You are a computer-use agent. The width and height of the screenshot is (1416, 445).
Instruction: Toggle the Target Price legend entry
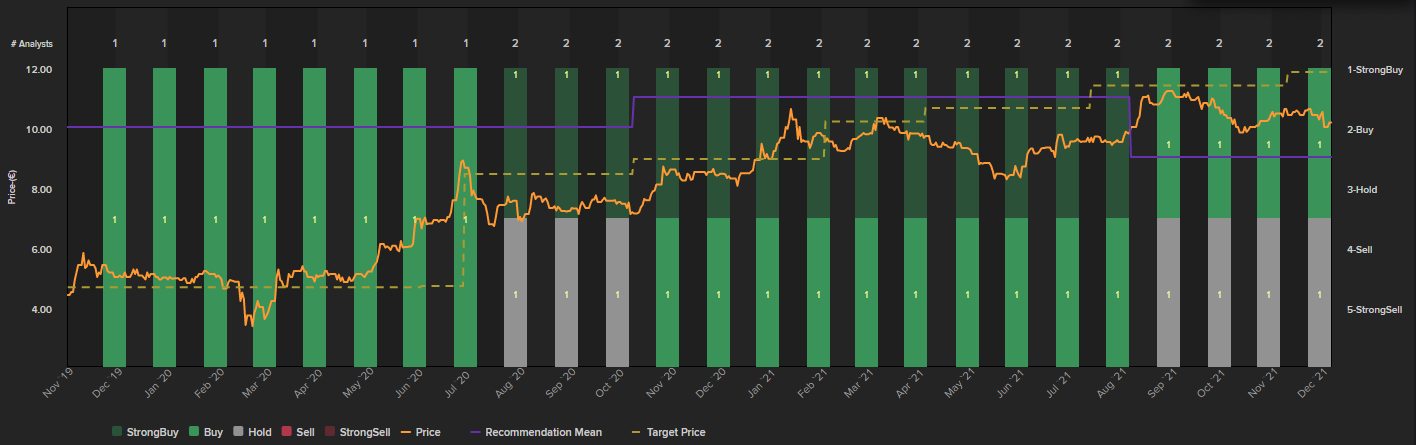[671, 432]
